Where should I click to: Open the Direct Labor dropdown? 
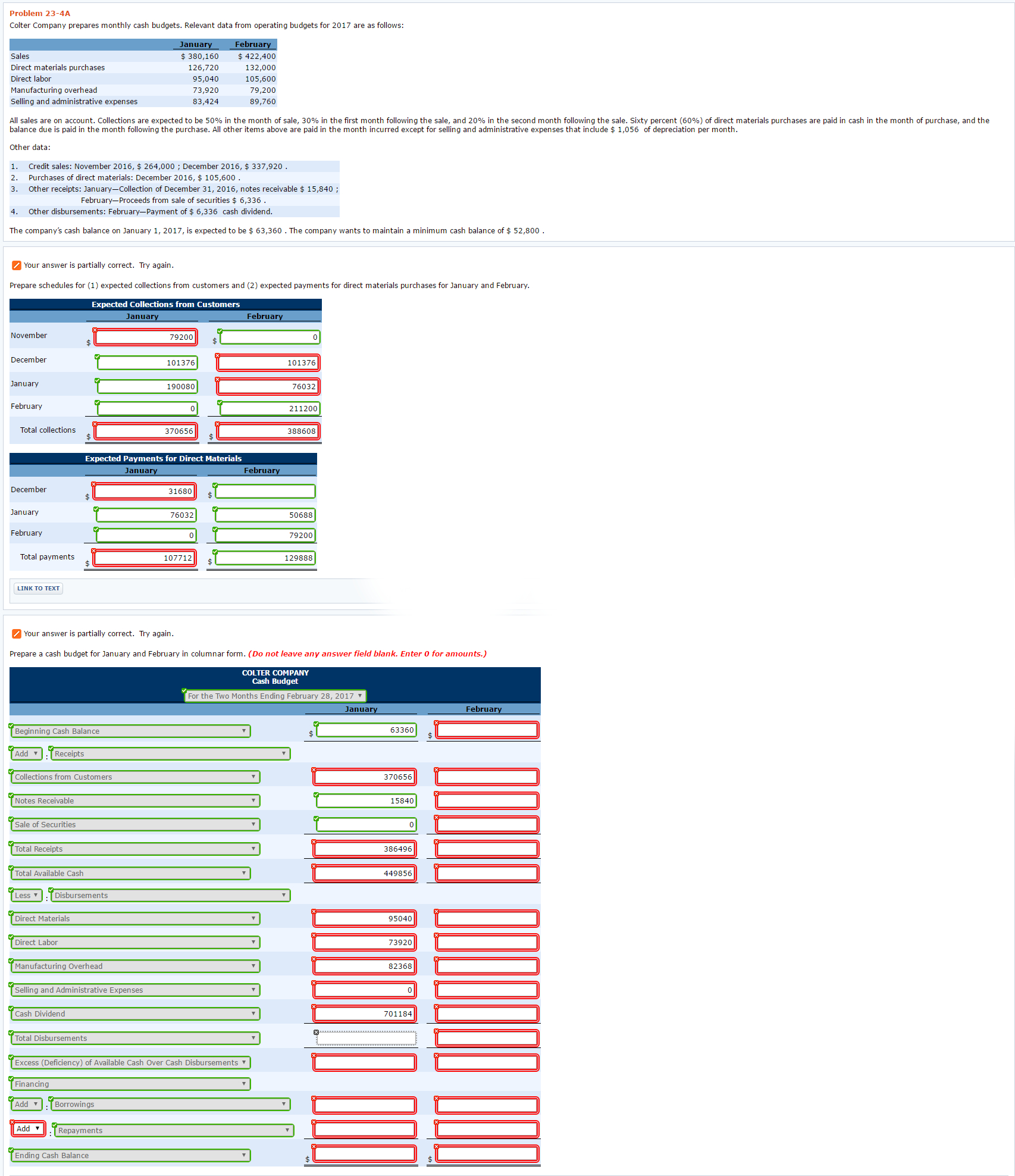135,942
